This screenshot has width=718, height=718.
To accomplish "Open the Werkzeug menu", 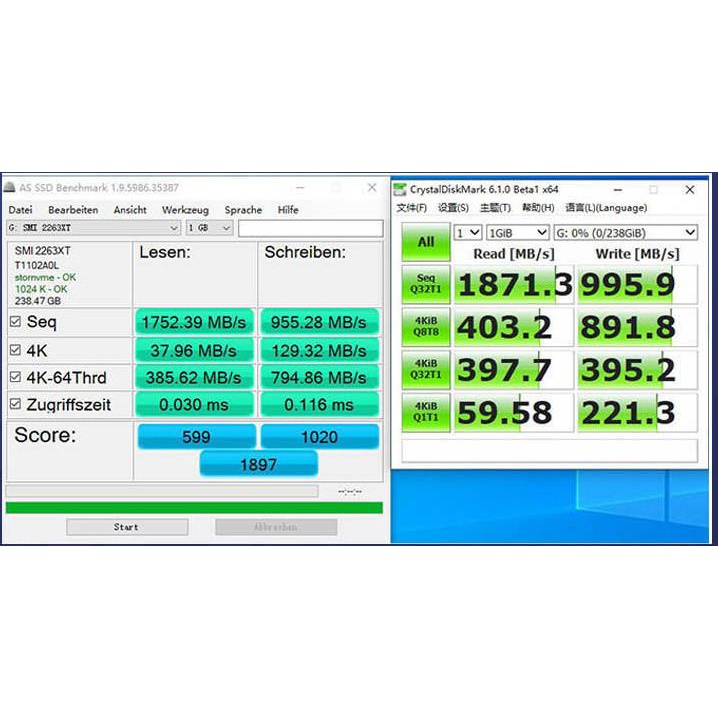I will 185,210.
